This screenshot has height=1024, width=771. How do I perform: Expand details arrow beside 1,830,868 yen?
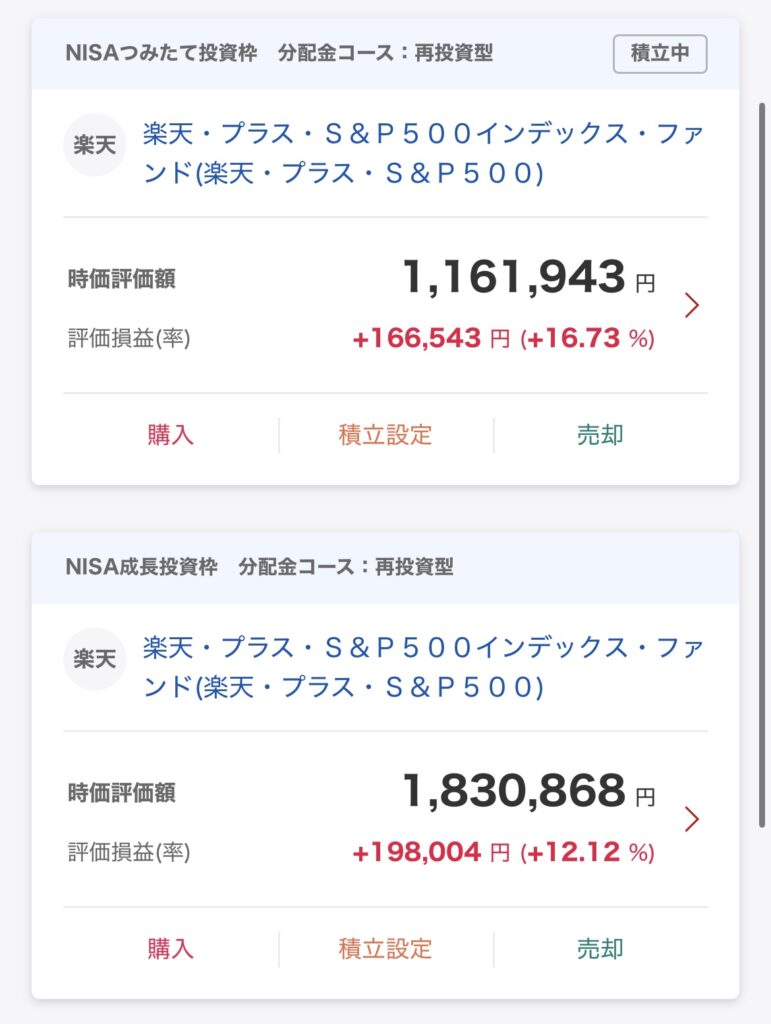click(x=691, y=819)
